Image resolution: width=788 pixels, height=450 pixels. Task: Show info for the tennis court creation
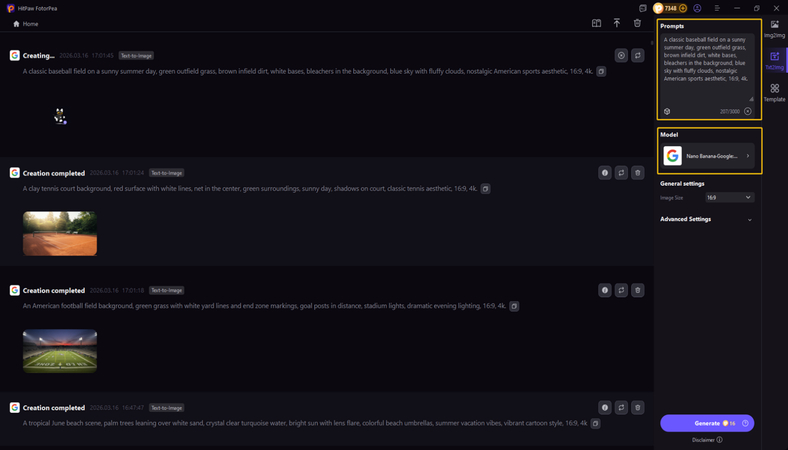(x=605, y=173)
